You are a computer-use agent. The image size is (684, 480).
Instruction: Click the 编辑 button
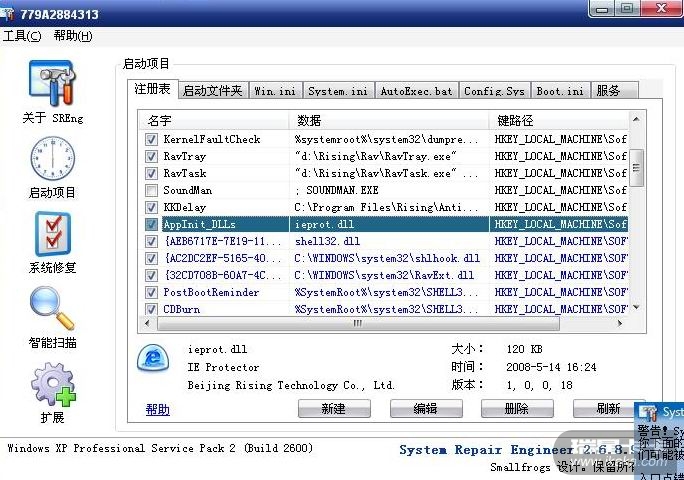[426, 409]
